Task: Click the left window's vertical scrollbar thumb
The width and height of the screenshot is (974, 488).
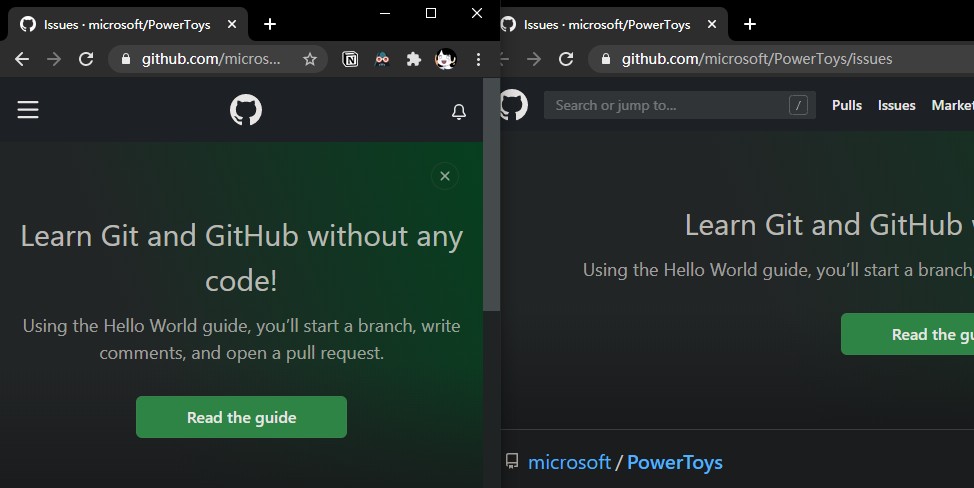Action: click(491, 194)
